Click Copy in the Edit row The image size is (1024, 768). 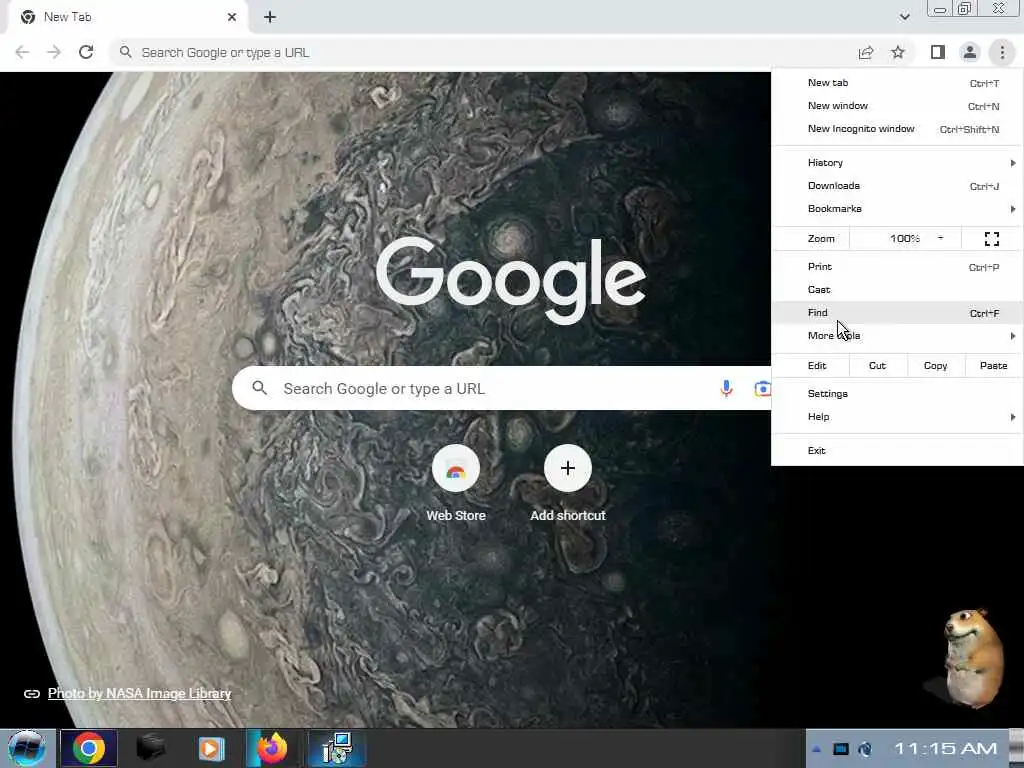[x=935, y=366]
